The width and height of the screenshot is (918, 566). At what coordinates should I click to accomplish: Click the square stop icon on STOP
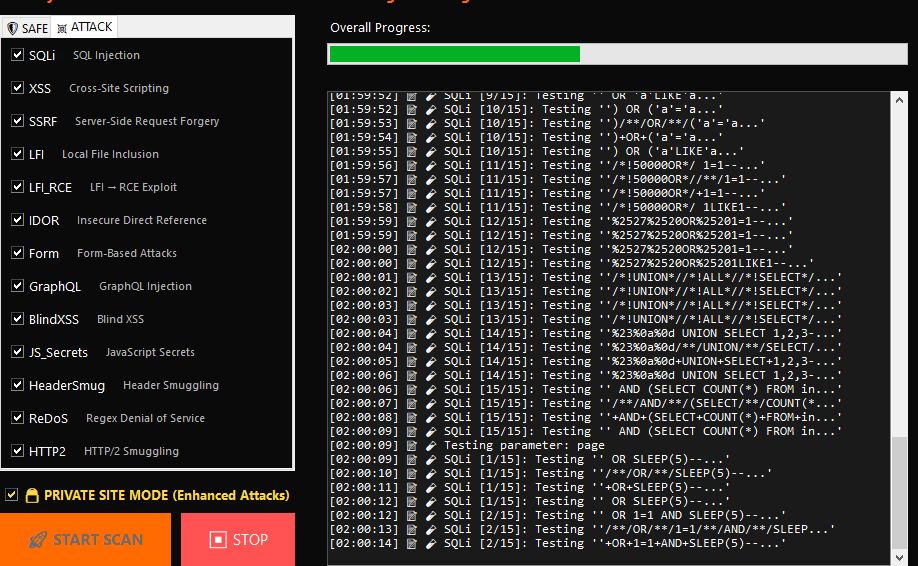tap(218, 540)
